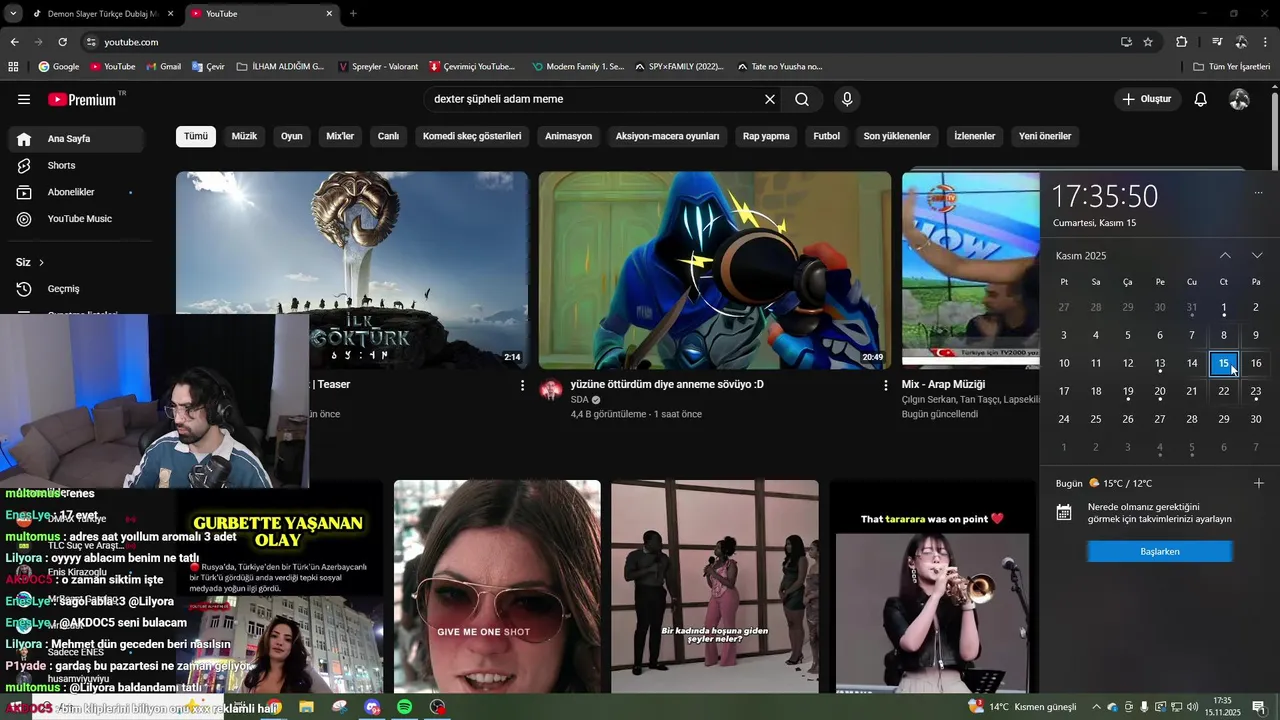Open the Tüm Yer İşaretleri folder

[1232, 67]
